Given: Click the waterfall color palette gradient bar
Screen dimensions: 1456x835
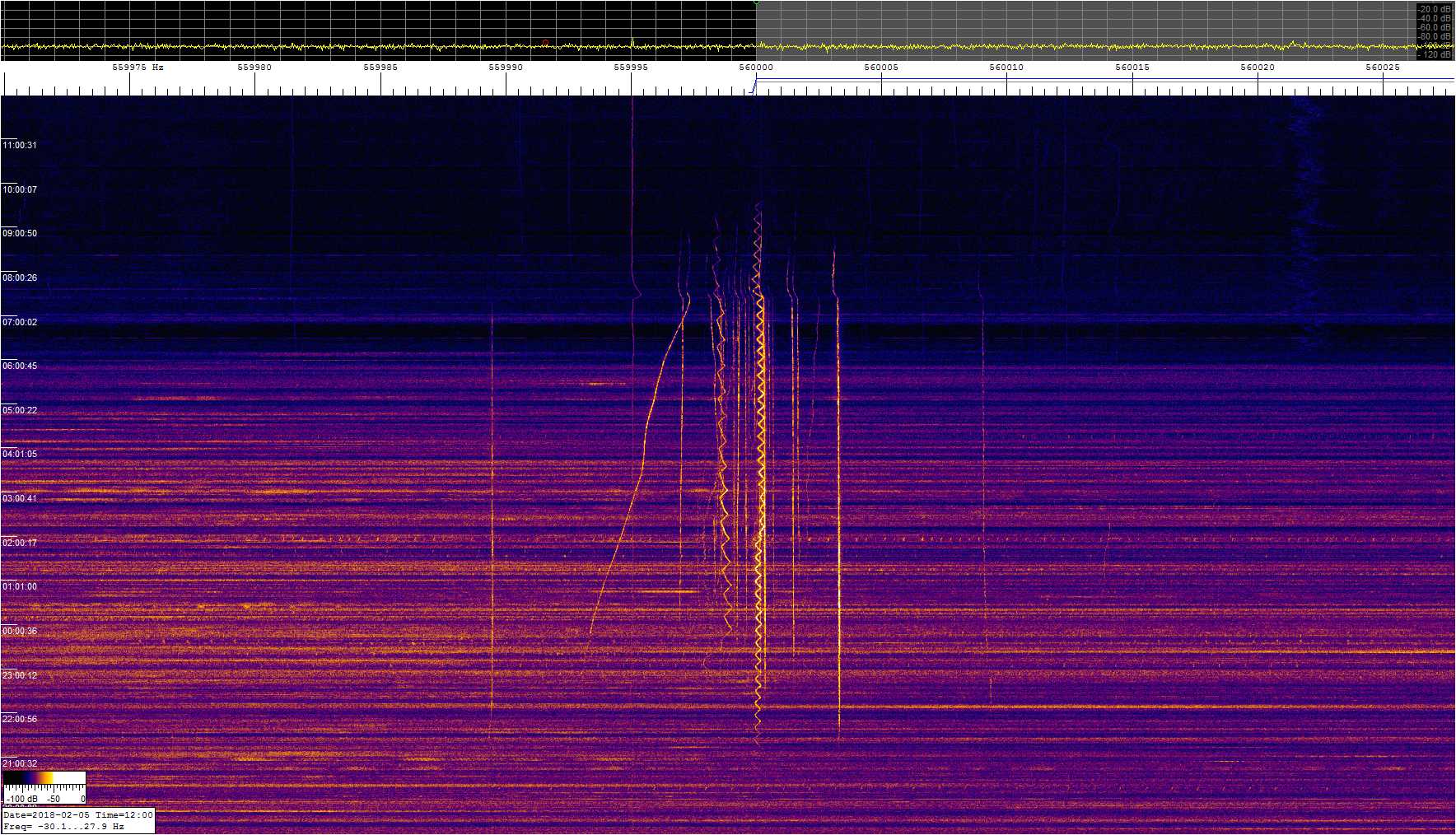Looking at the screenshot, I should tap(44, 778).
